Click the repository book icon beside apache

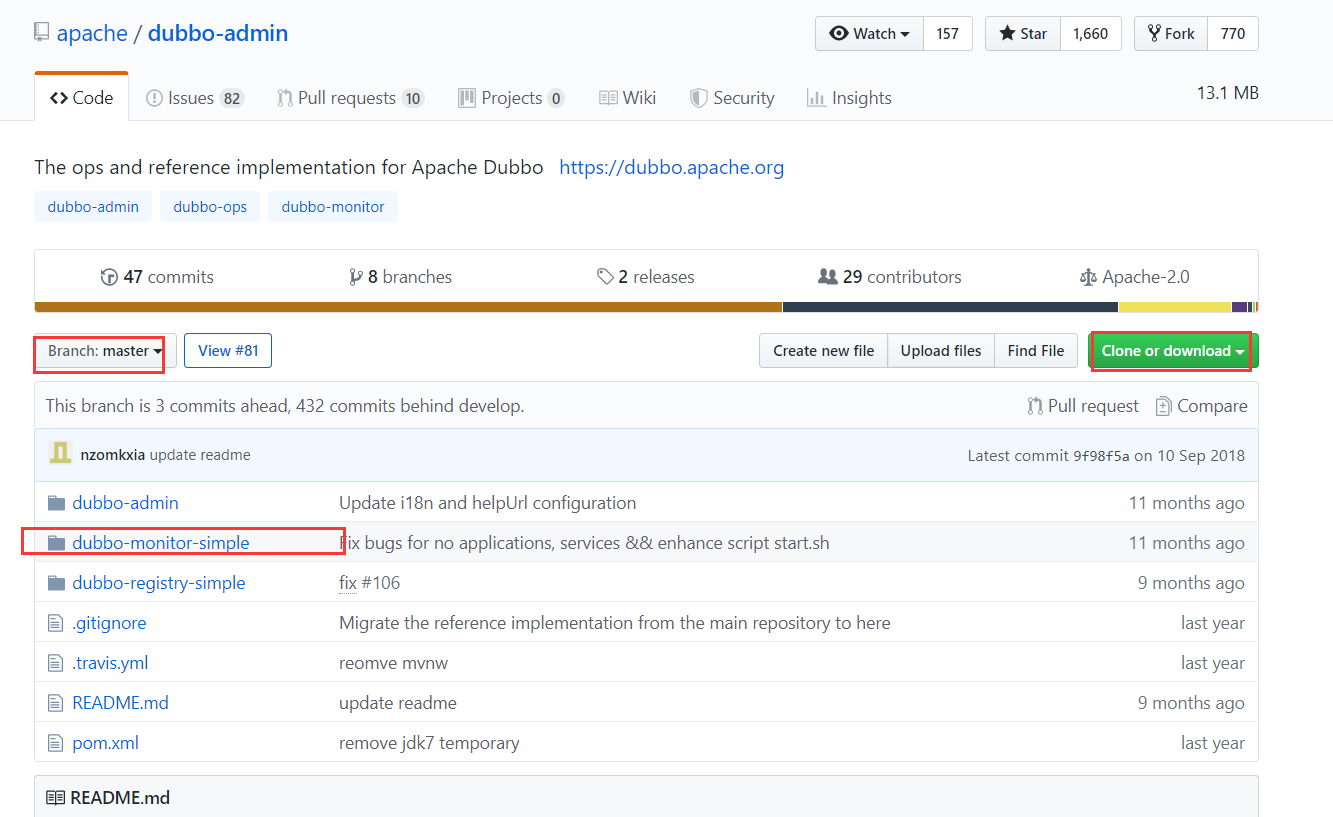[x=41, y=32]
